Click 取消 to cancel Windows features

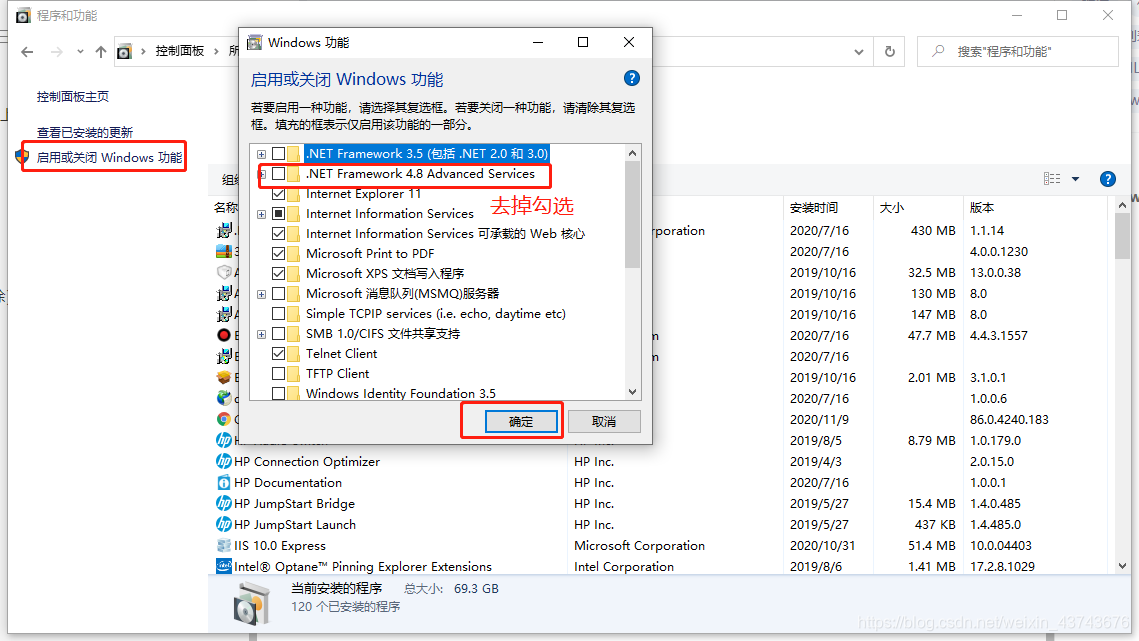click(x=604, y=422)
